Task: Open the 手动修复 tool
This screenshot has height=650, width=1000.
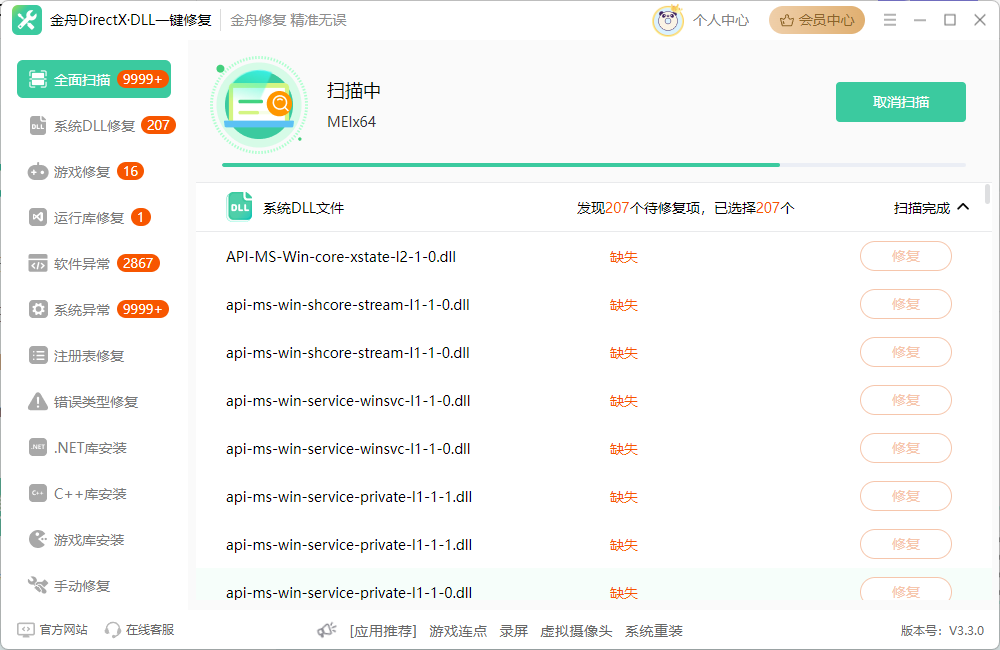Action: pyautogui.click(x=36, y=585)
